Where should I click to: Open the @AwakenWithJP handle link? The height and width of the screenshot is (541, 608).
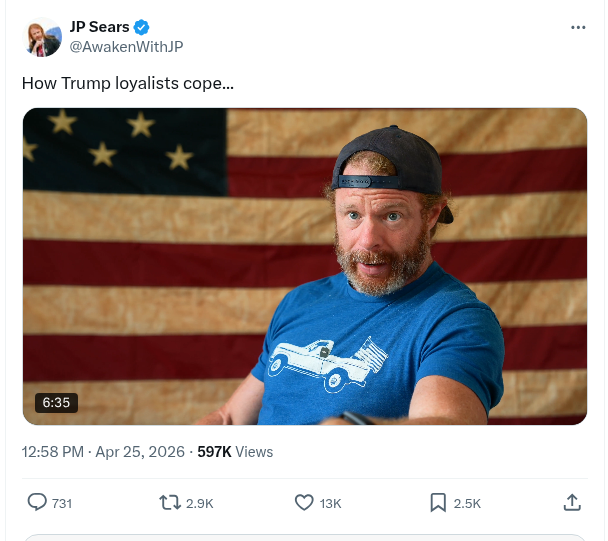tap(126, 47)
